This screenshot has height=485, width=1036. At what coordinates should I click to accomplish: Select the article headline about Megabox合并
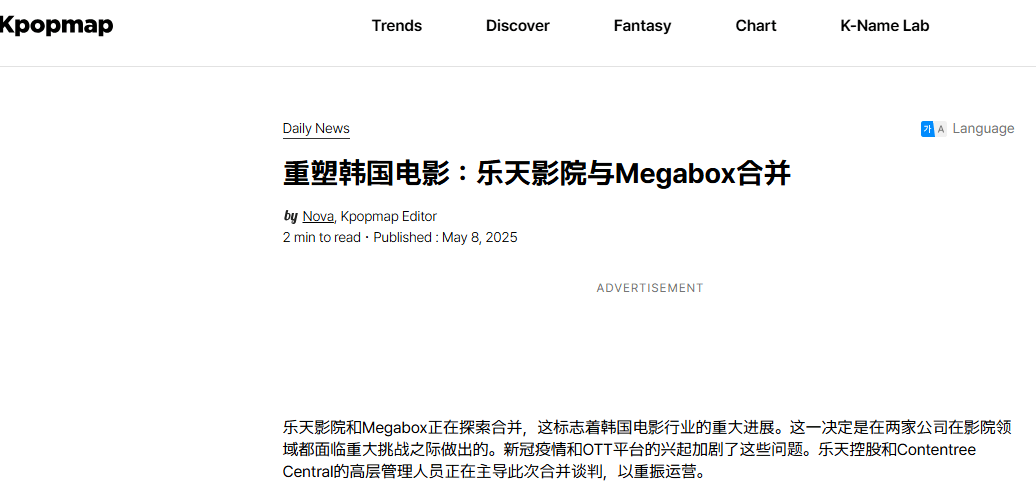[536, 174]
